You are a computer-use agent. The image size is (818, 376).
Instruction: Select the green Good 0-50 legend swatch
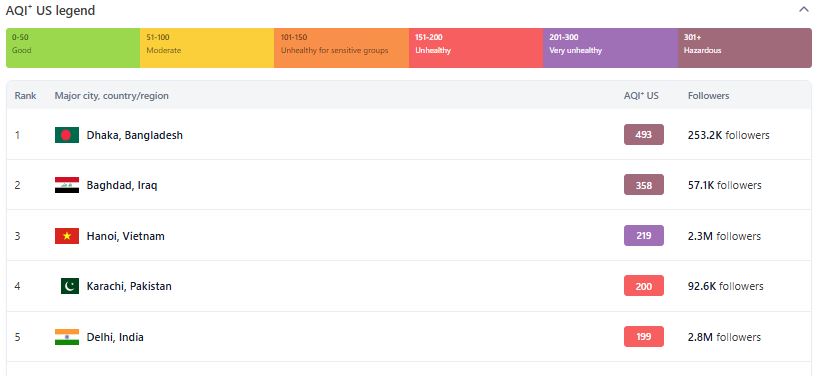(x=73, y=48)
